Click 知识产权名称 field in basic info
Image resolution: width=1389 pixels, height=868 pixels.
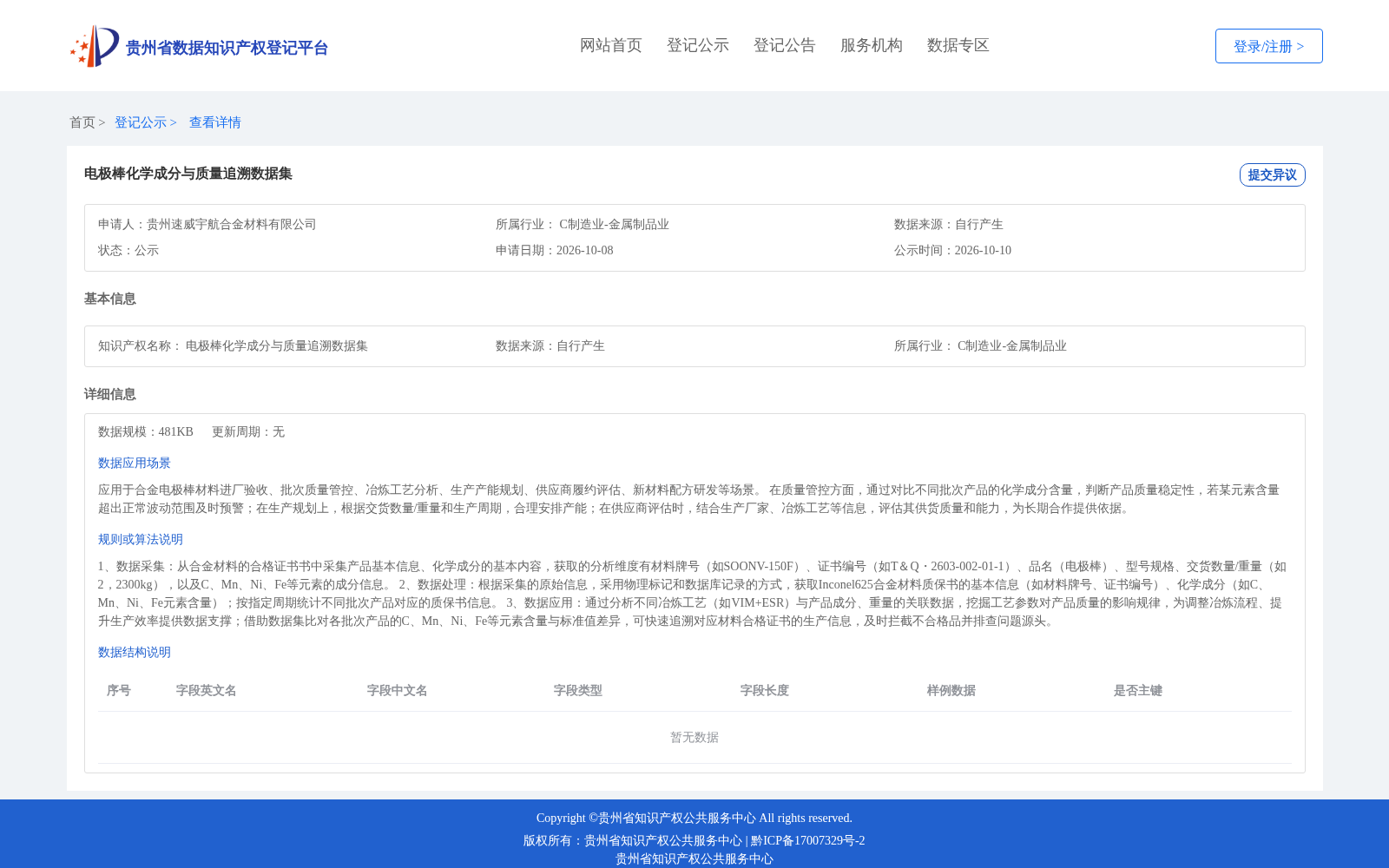[233, 345]
